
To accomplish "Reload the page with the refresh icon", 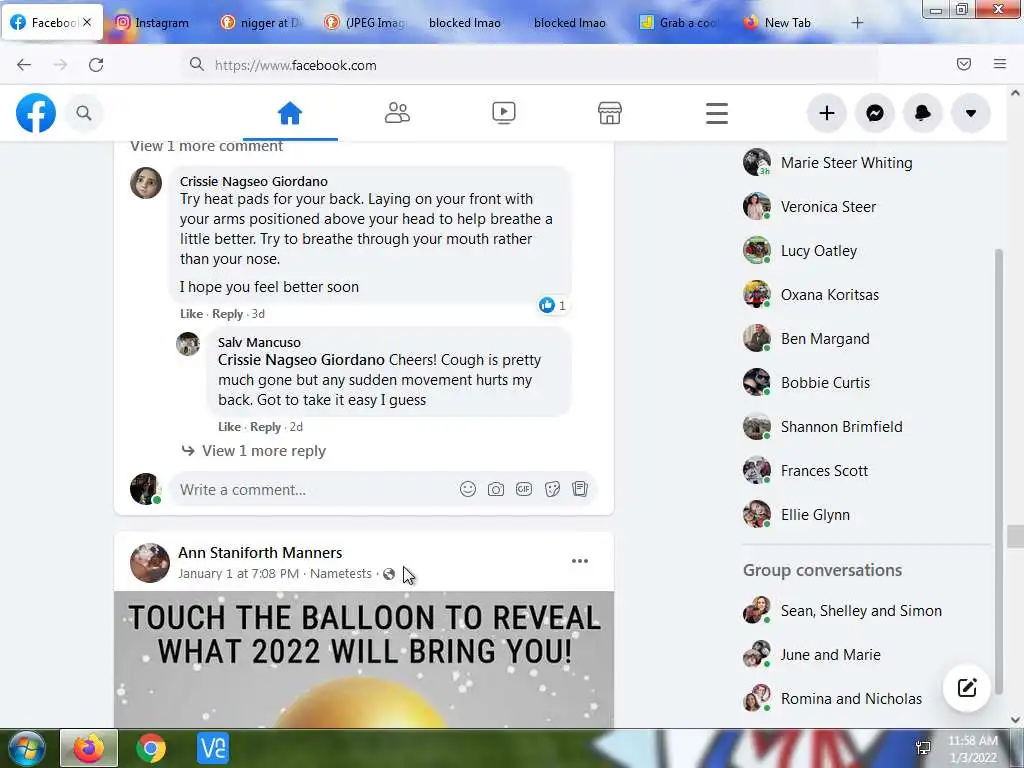I will (96, 65).
